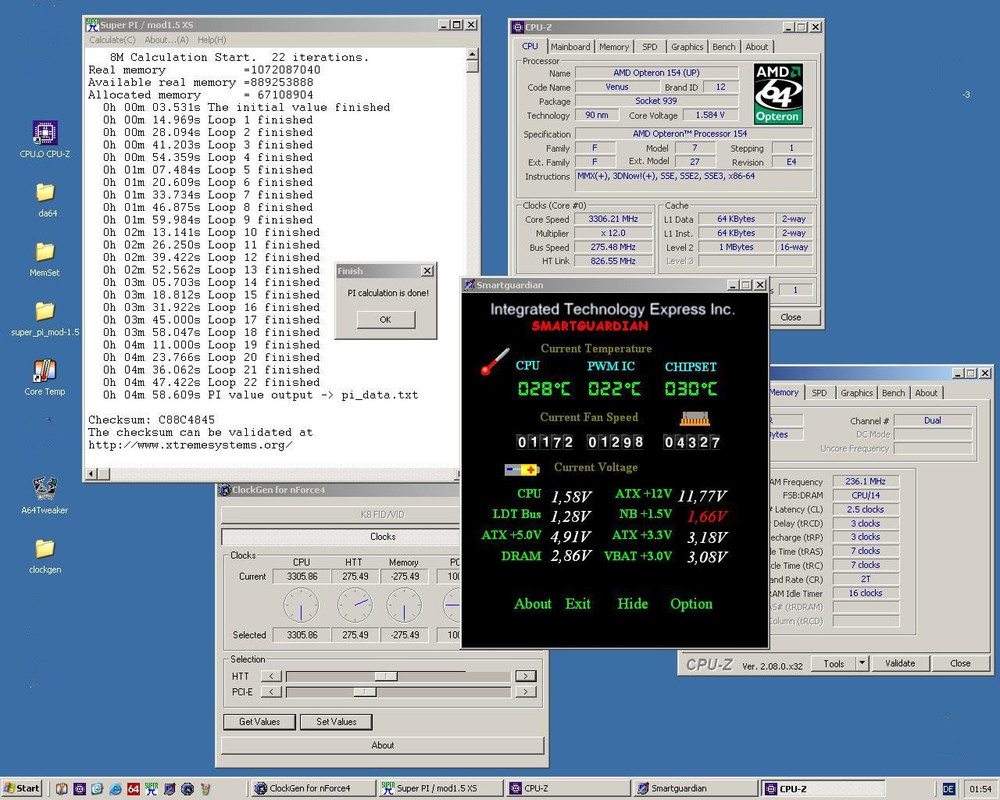
Task: Click the HTT slider thumb in ClockGen
Action: pyautogui.click(x=386, y=676)
